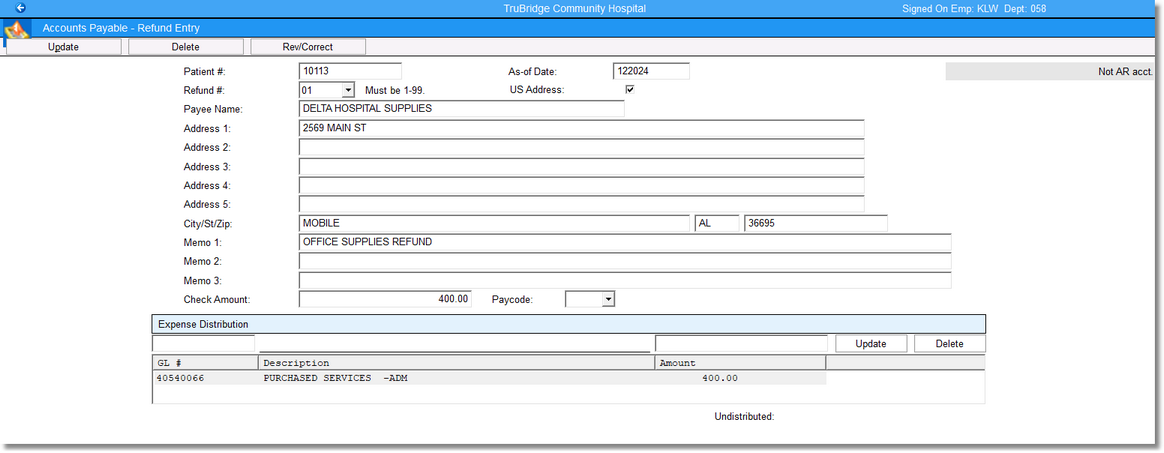Click the empty Address 3 field
The width and height of the screenshot is (1164, 453).
coord(581,166)
